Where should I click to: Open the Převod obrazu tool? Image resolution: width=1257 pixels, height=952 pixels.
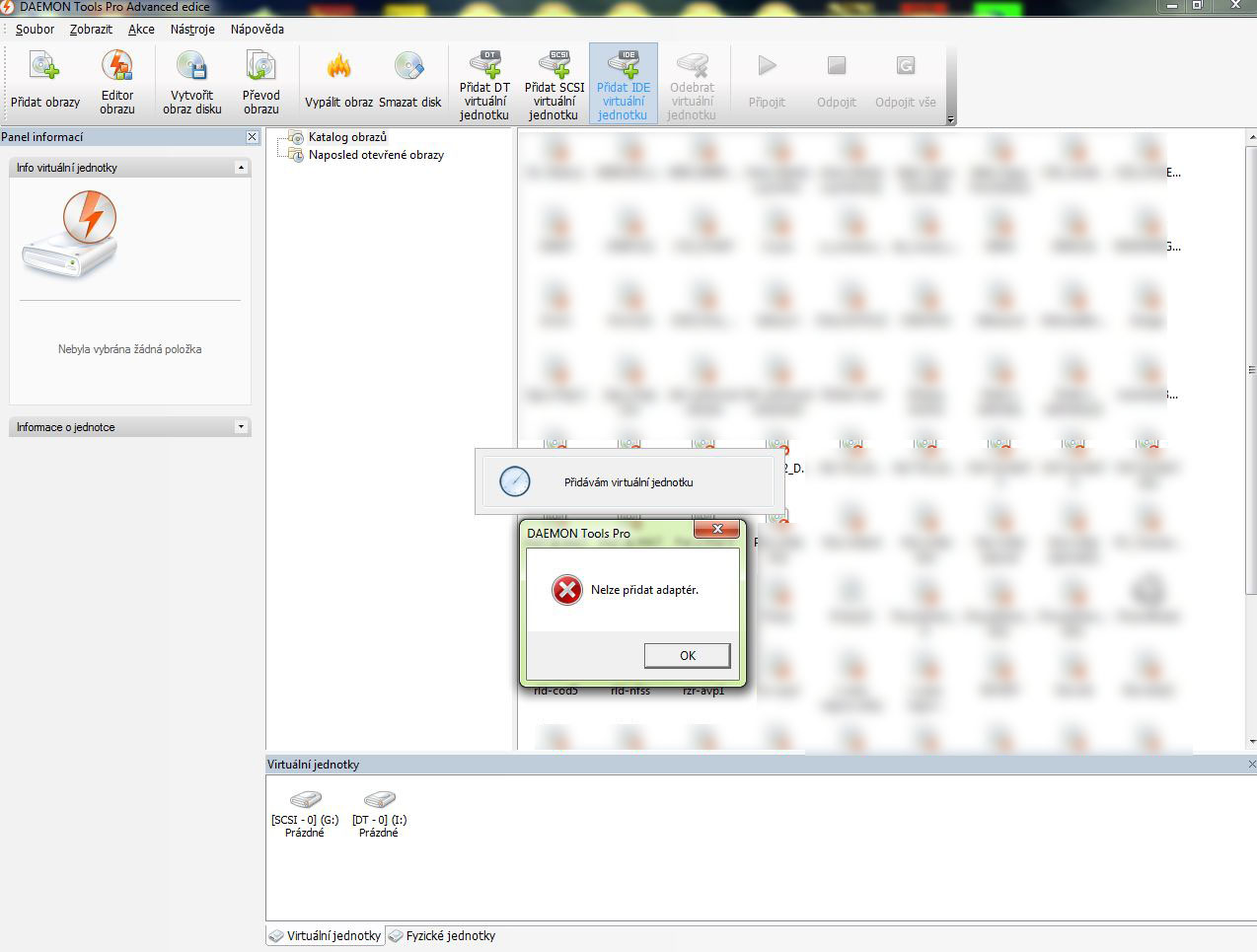tap(261, 69)
